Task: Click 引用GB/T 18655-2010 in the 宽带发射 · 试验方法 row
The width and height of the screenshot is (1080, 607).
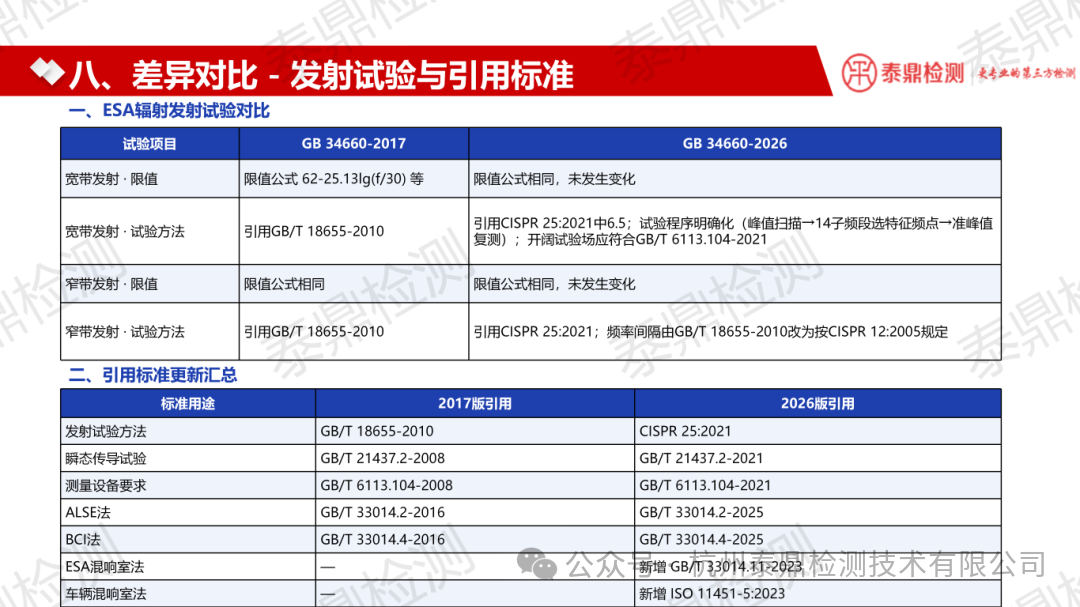Action: coord(354,232)
